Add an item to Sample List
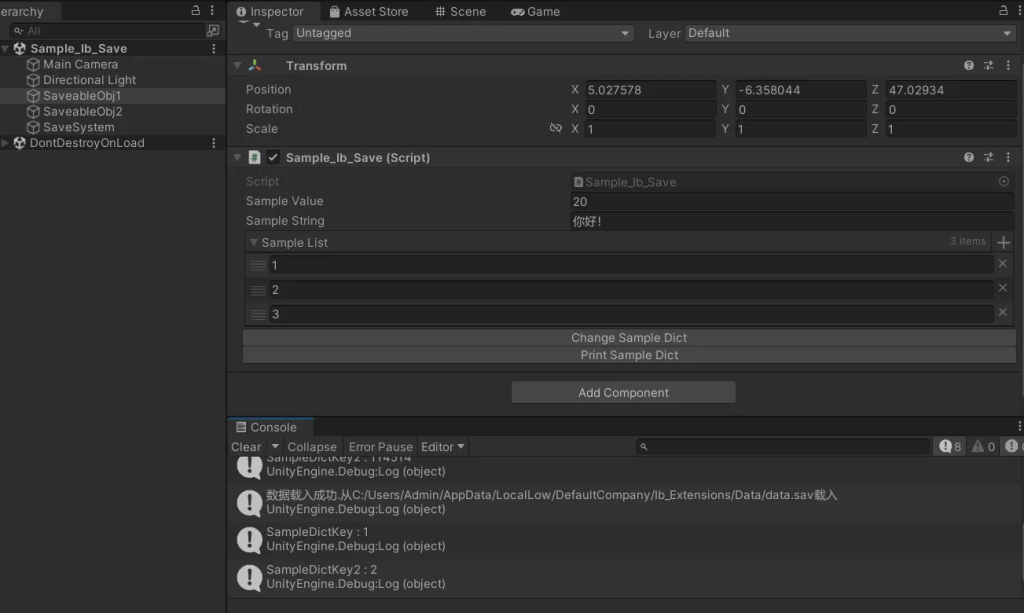 (x=1004, y=242)
